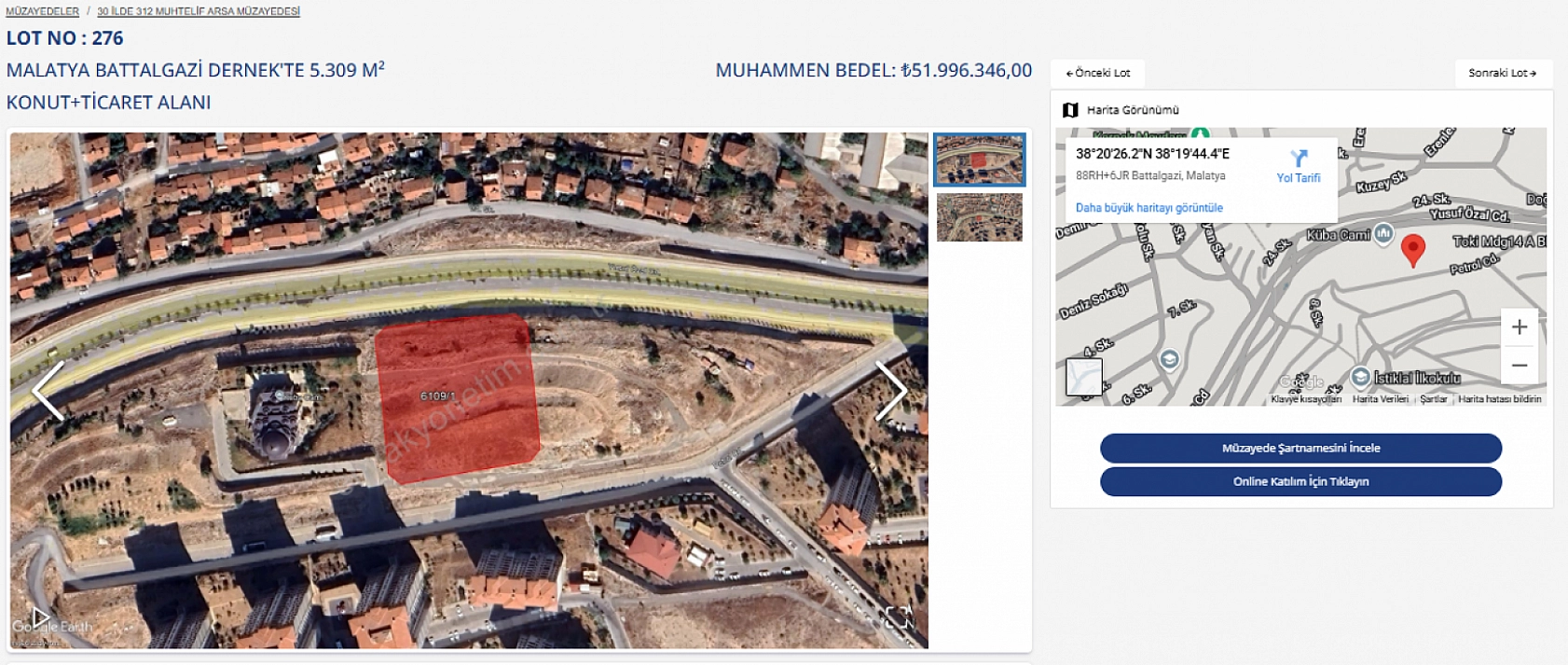Click the Yol Tarifi directions icon
This screenshot has width=1568, height=665.
click(1299, 159)
